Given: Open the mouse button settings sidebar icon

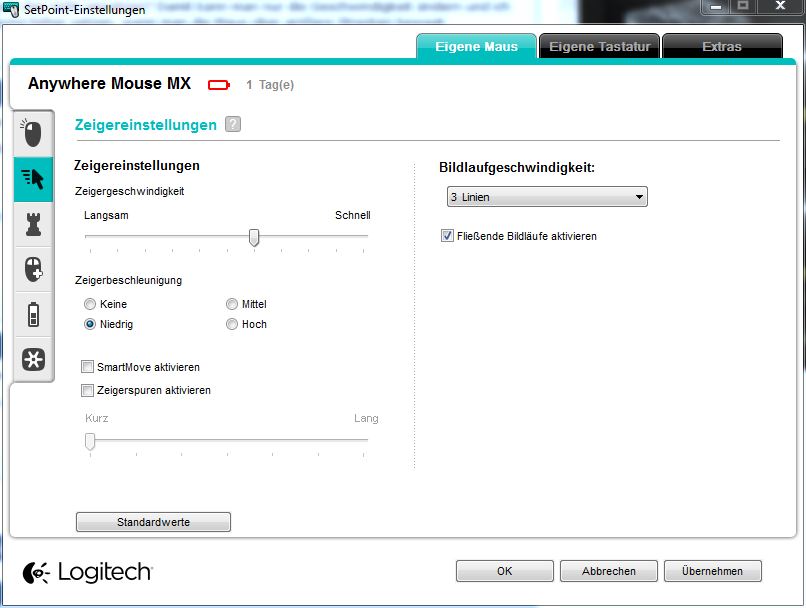Looking at the screenshot, I should pos(33,134).
